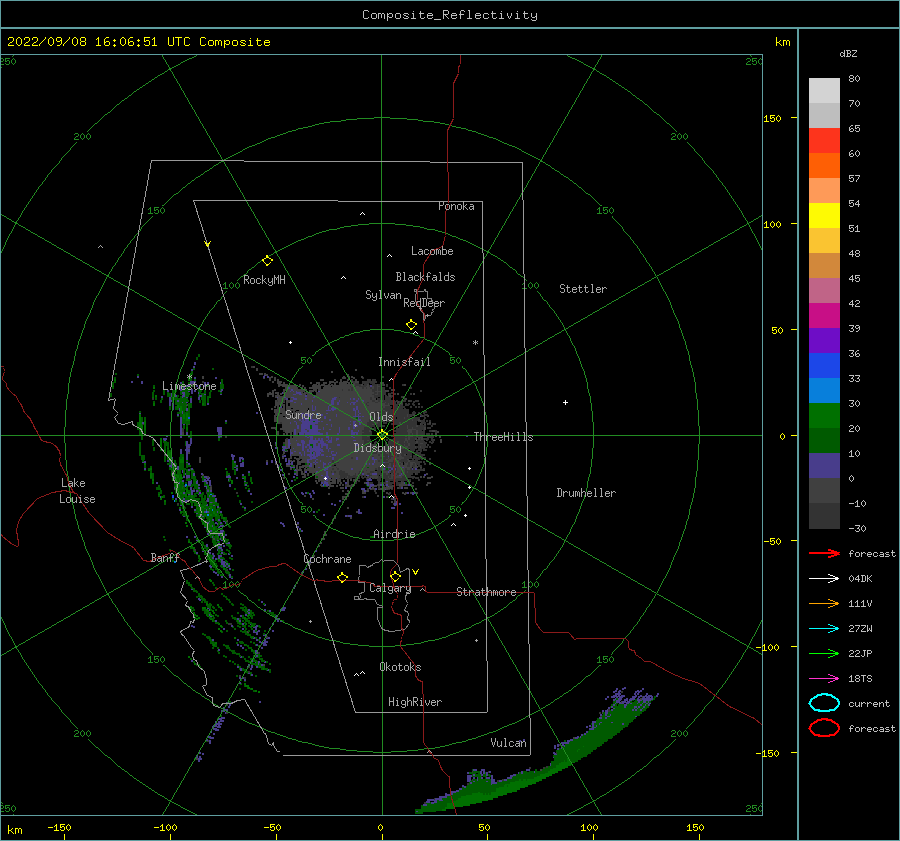Screen dimensions: 900x841
Task: Click the green 22JP arrow icon
Action: (x=824, y=653)
